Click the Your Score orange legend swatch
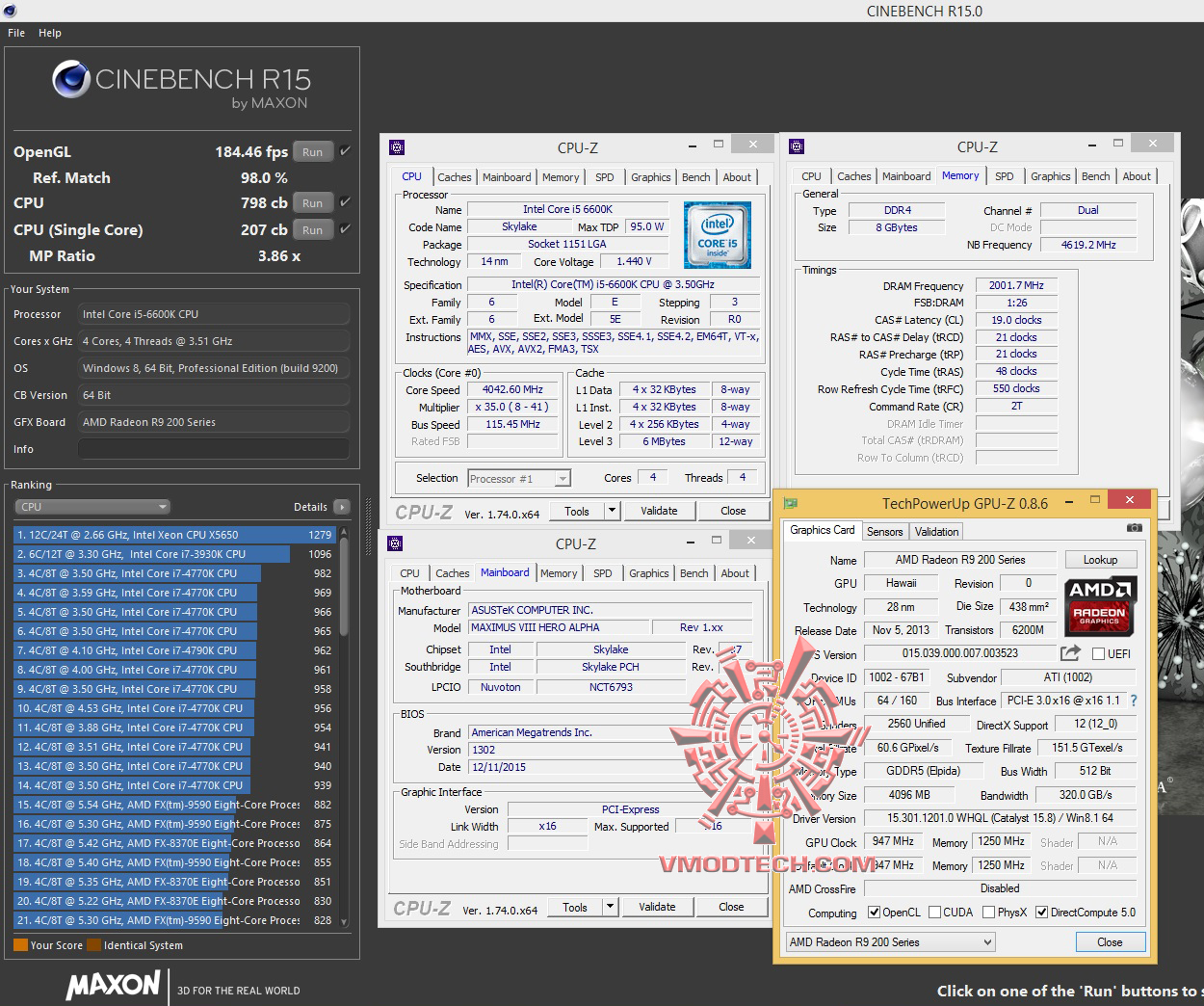1204x1006 pixels. 20,945
